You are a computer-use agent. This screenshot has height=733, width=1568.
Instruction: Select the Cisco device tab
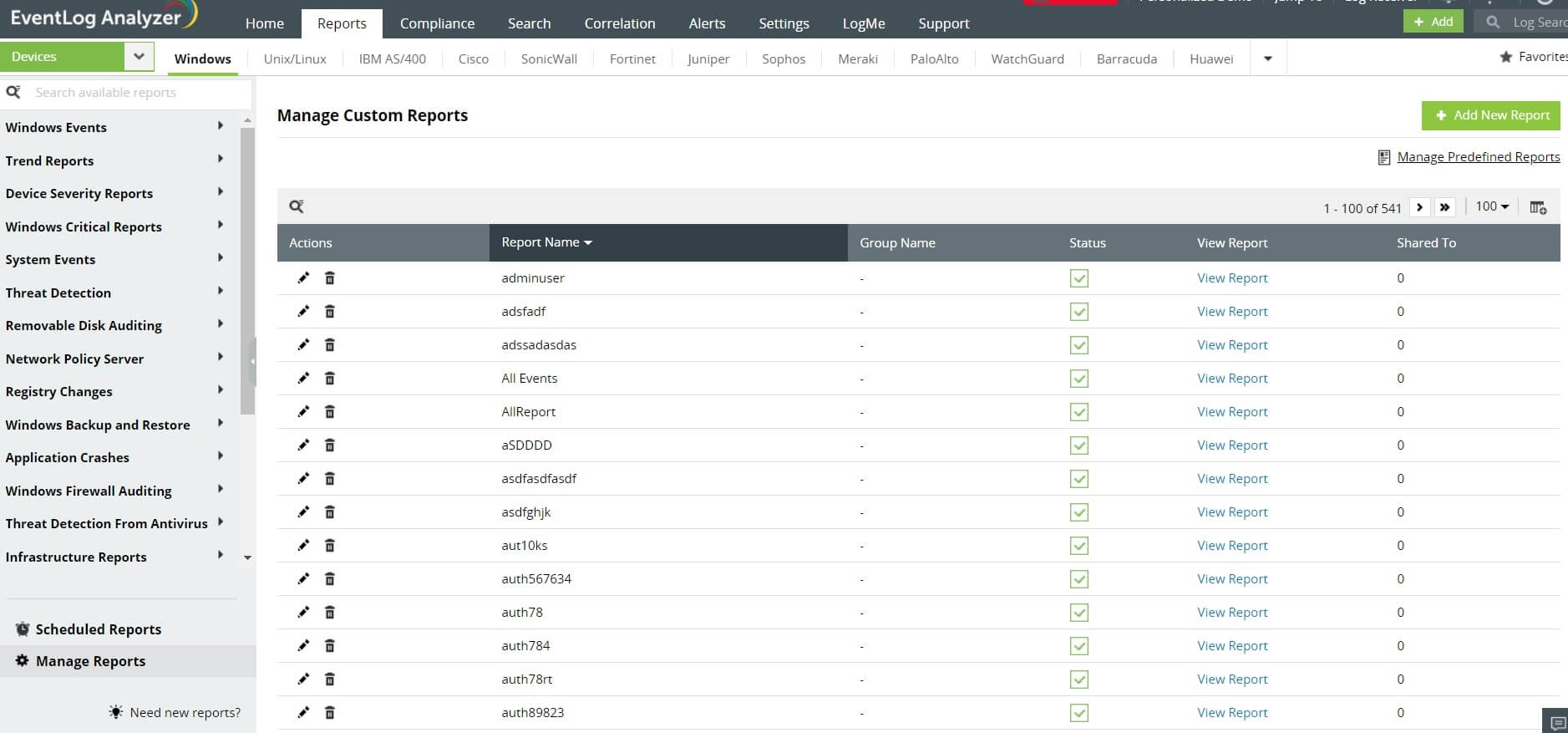click(474, 59)
